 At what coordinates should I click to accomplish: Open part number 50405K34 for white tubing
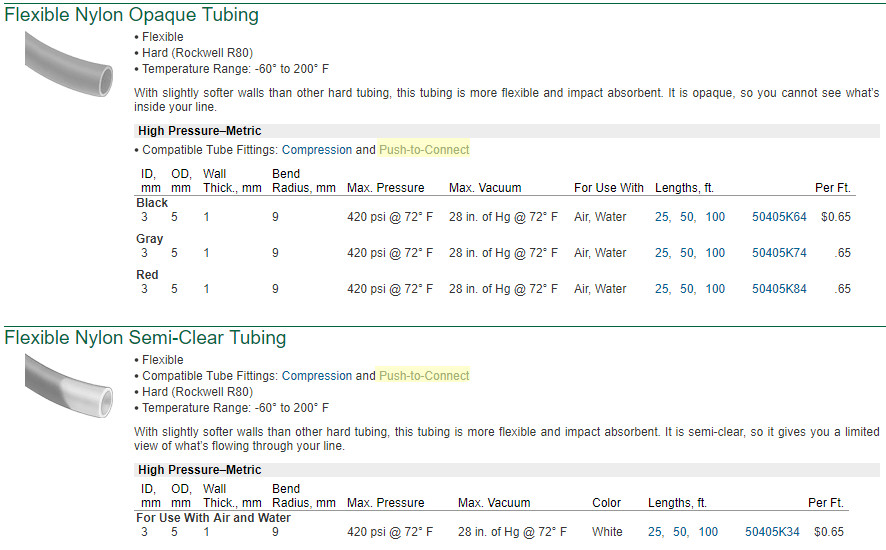pyautogui.click(x=772, y=532)
